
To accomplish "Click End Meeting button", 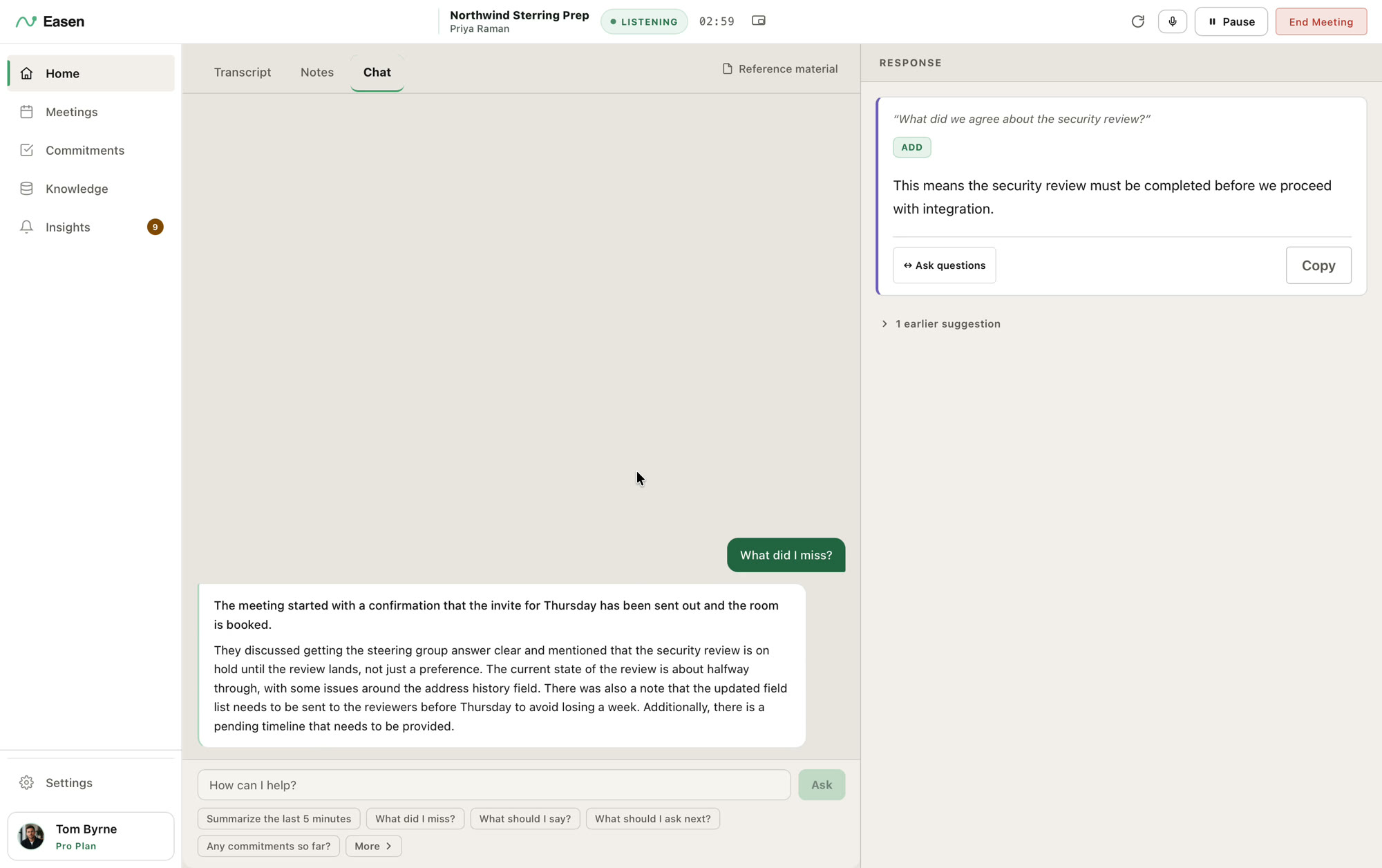I will click(x=1321, y=21).
